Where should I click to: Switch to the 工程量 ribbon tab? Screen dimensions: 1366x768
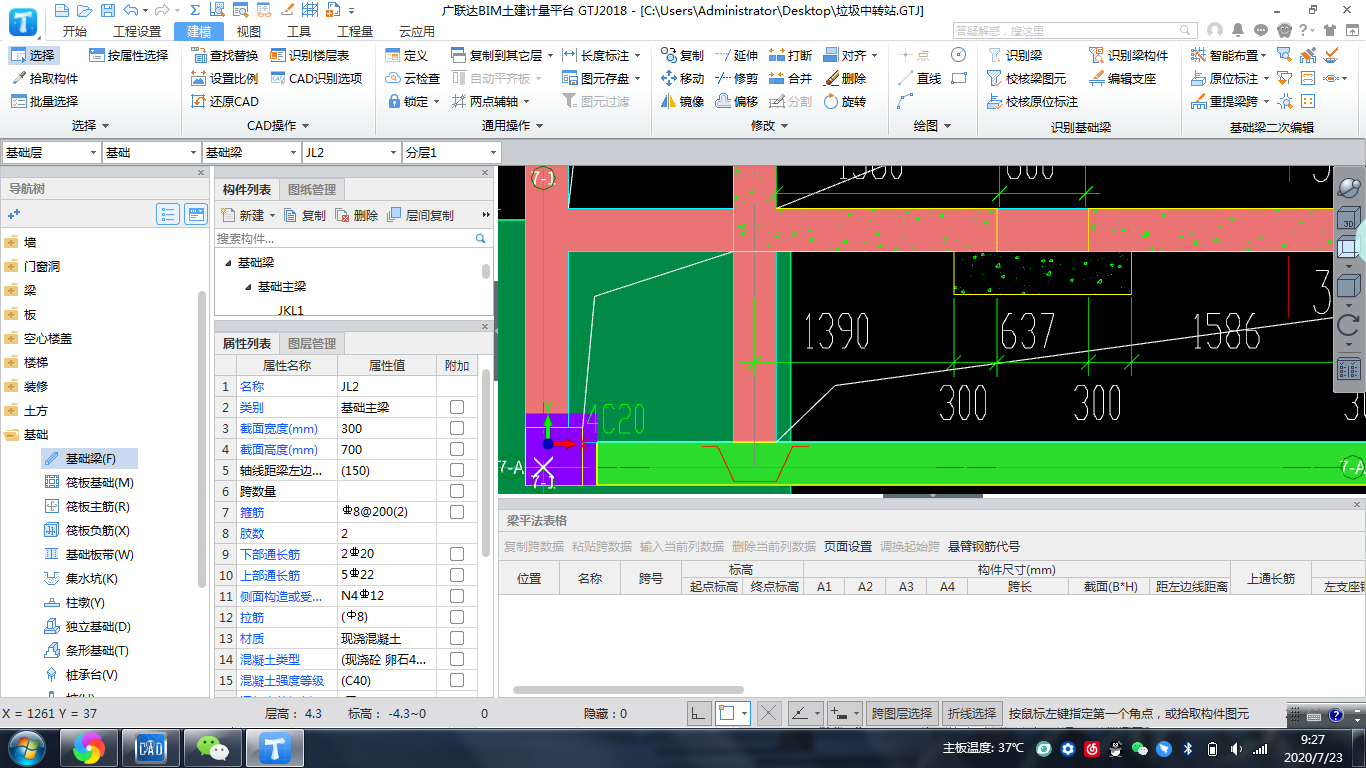click(355, 31)
